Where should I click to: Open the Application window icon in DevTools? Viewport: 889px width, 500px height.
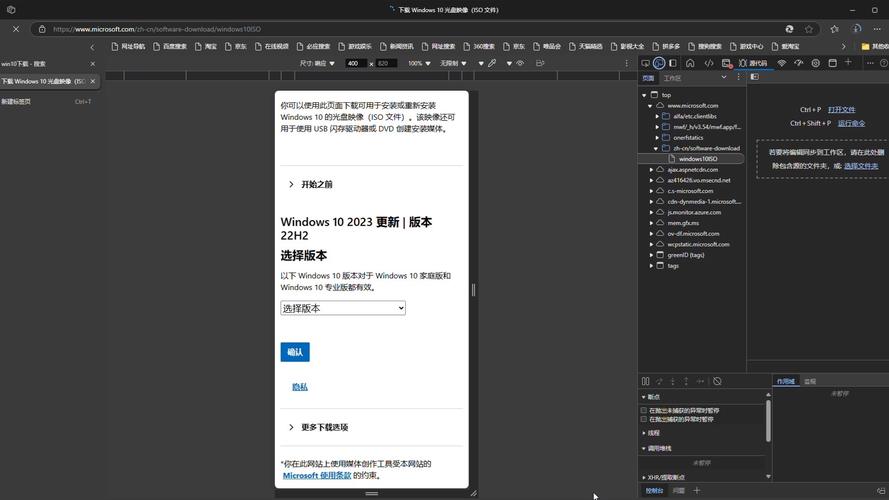[x=832, y=63]
